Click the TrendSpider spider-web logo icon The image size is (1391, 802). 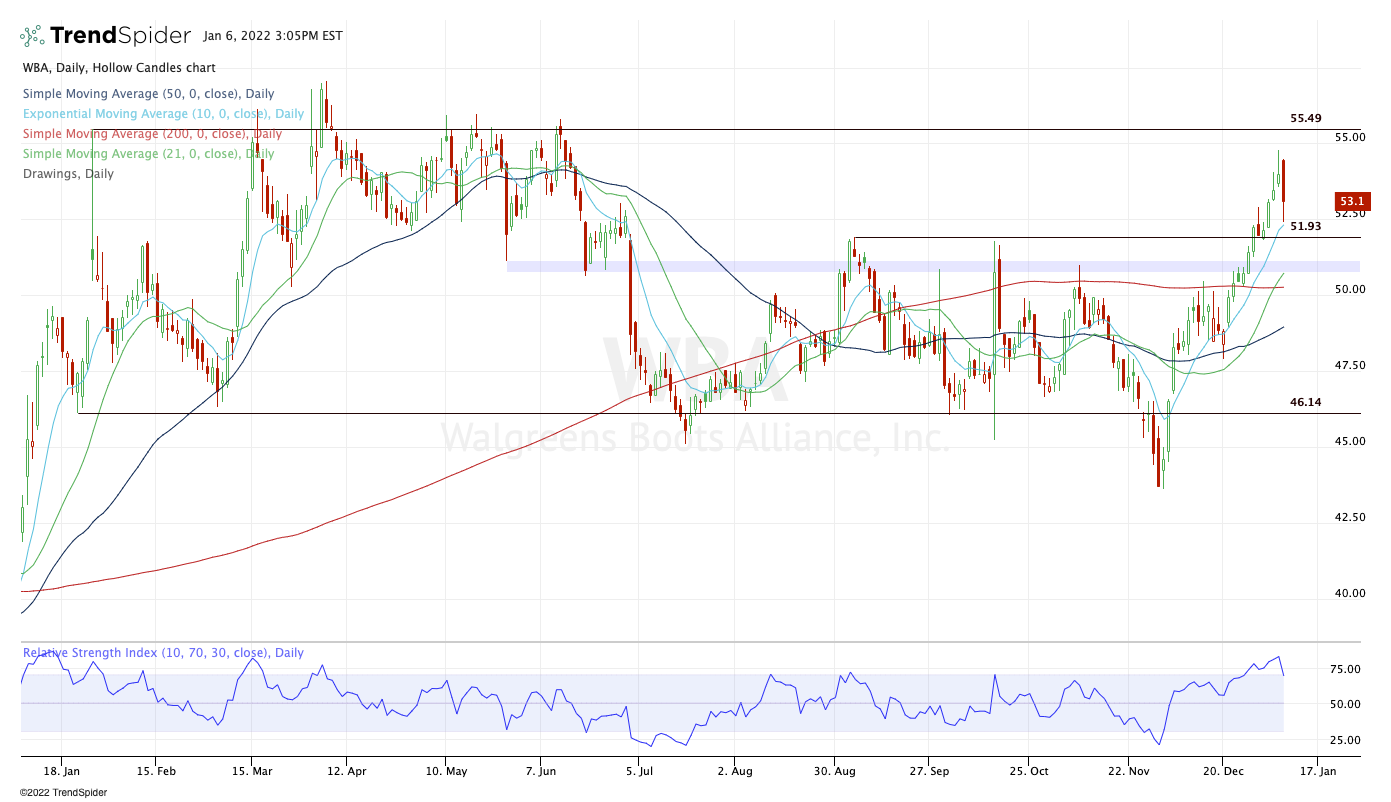coord(32,36)
